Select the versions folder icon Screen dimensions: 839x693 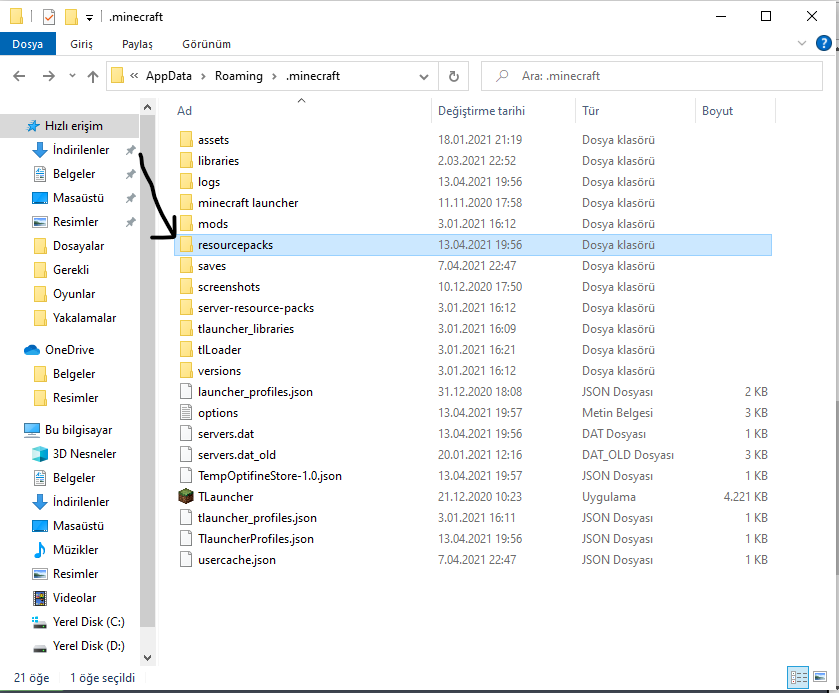[186, 370]
